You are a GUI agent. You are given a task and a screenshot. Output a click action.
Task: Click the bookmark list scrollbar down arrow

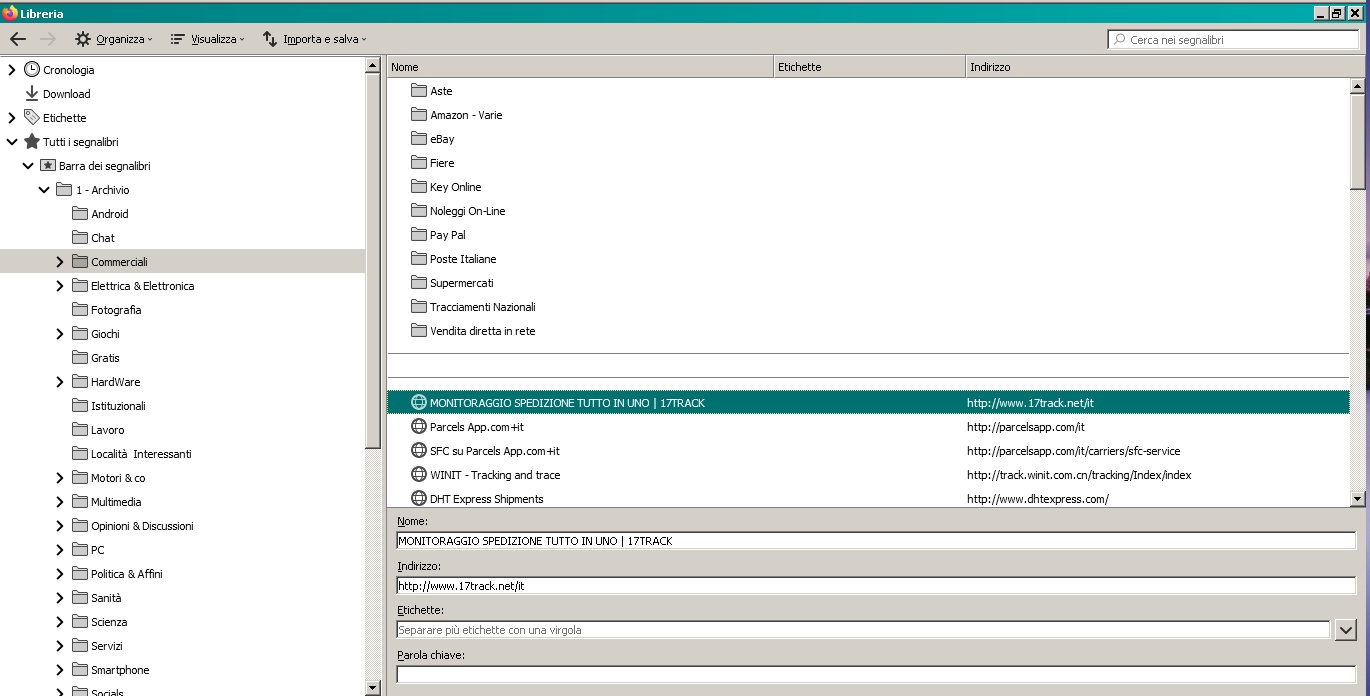(x=1357, y=498)
